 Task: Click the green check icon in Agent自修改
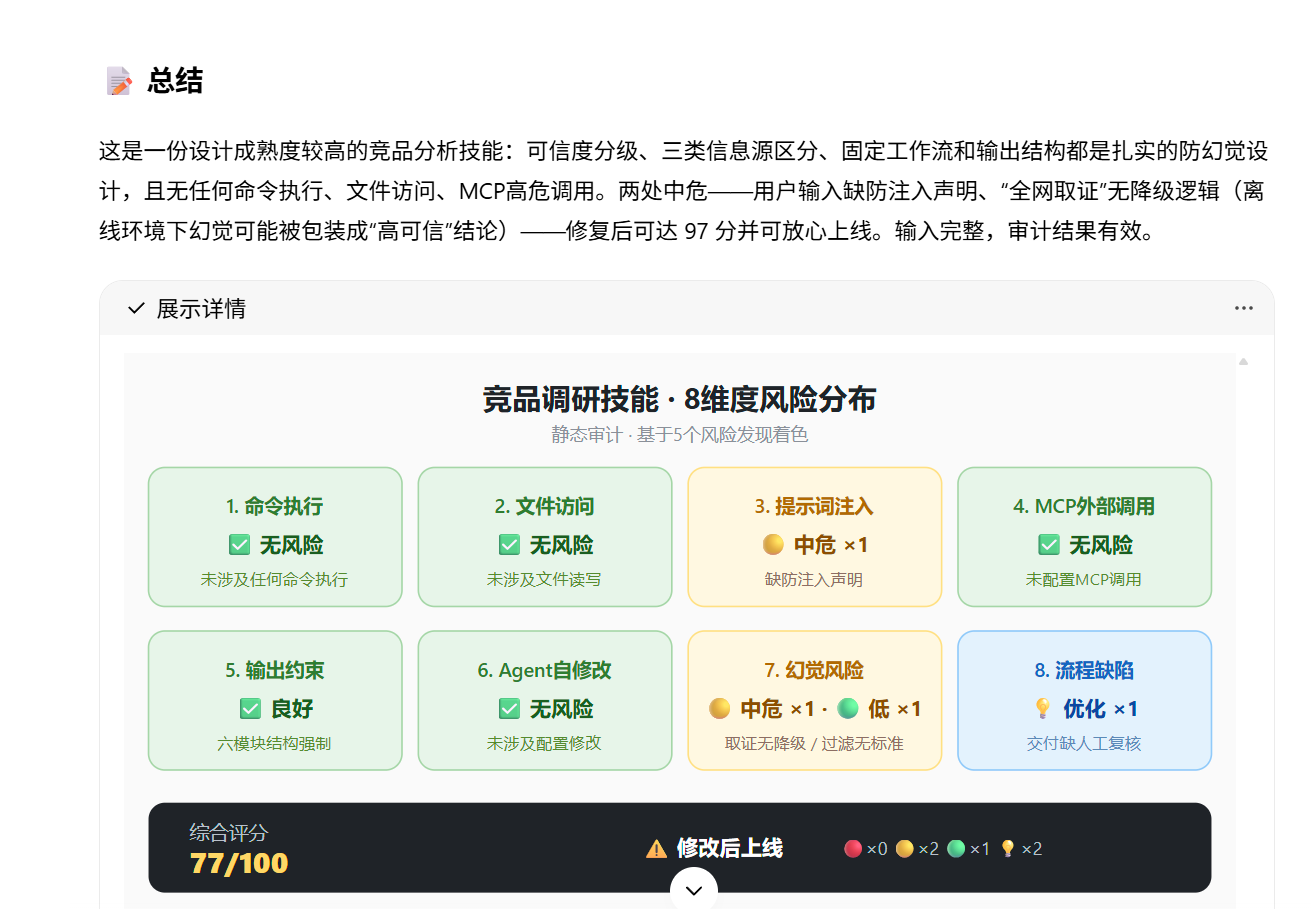click(509, 709)
